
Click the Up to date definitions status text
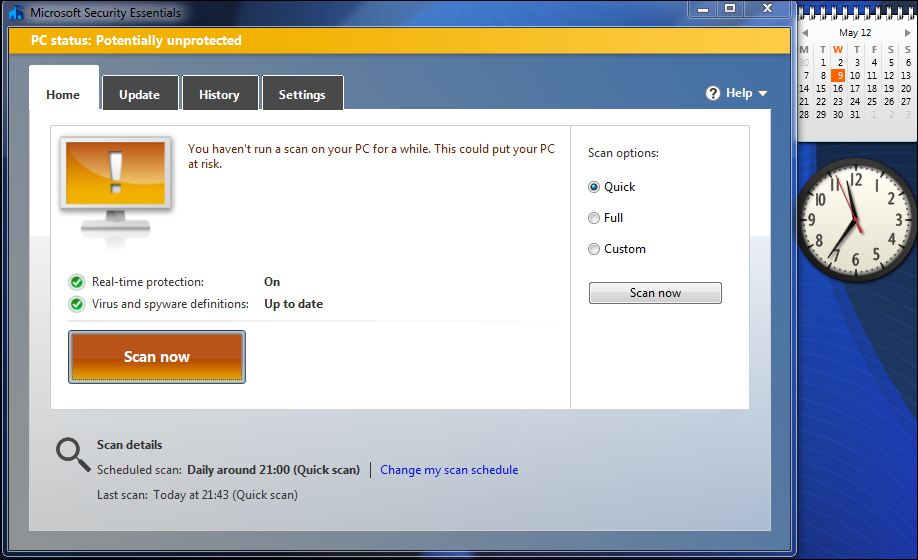293,304
